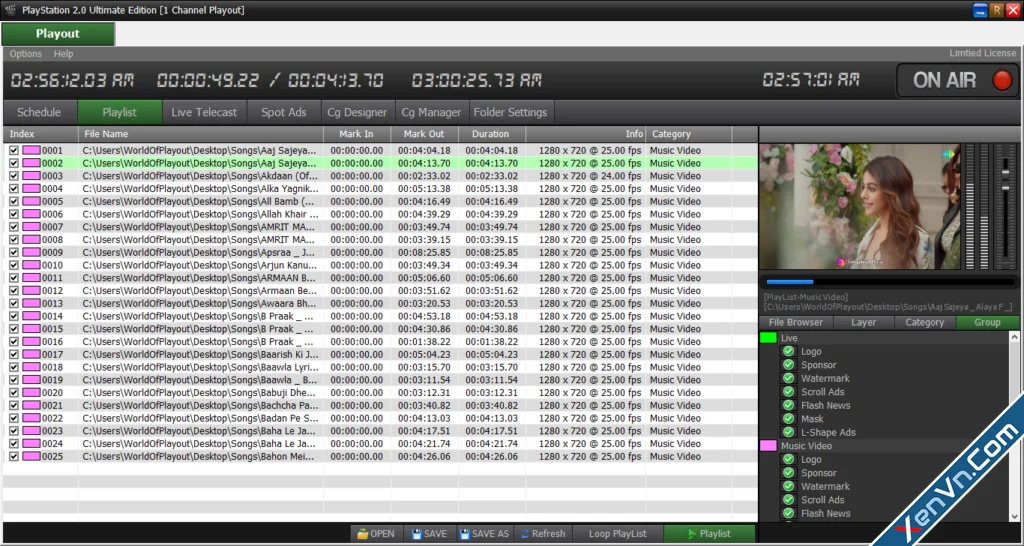
Task: Click the pink category icon of row 0015
Action: click(x=31, y=329)
